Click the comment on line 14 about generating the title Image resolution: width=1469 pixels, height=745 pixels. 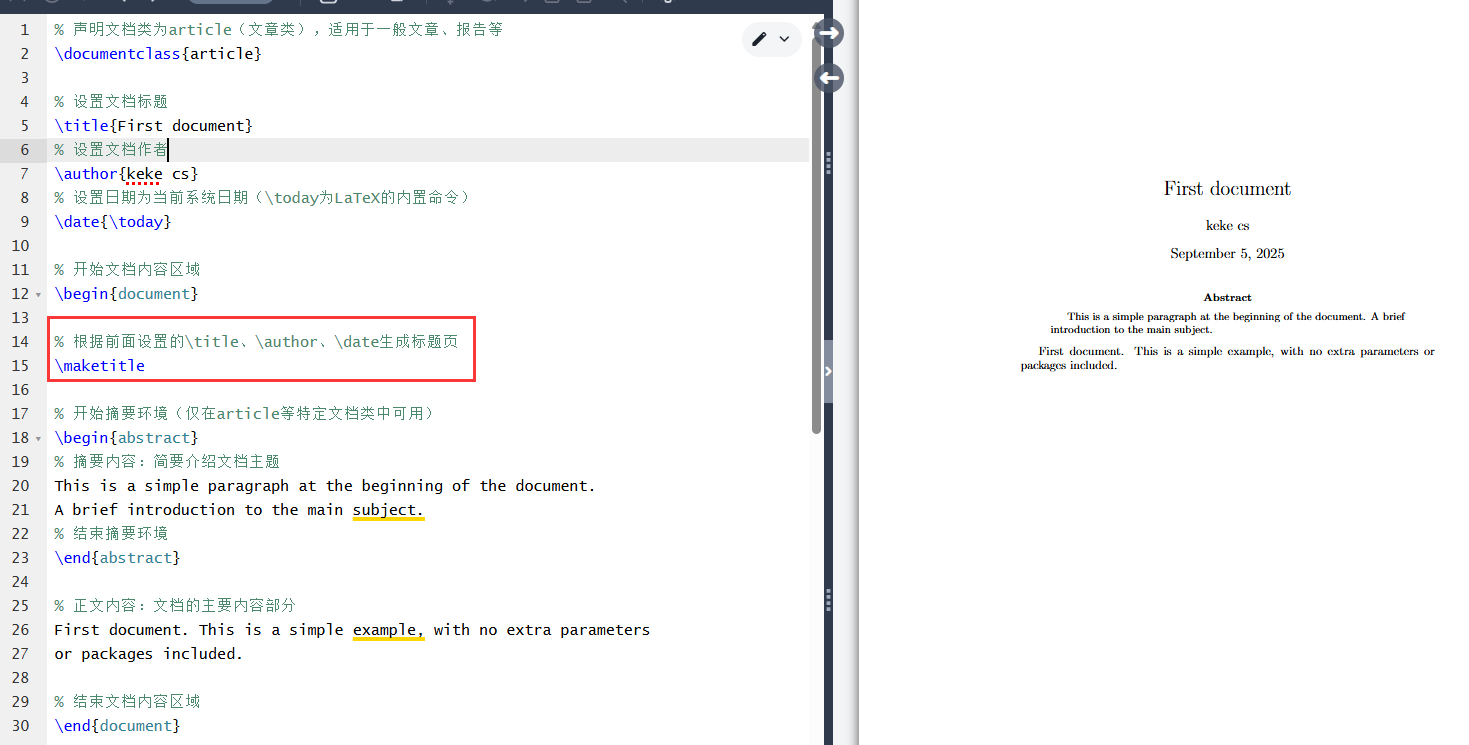[256, 342]
